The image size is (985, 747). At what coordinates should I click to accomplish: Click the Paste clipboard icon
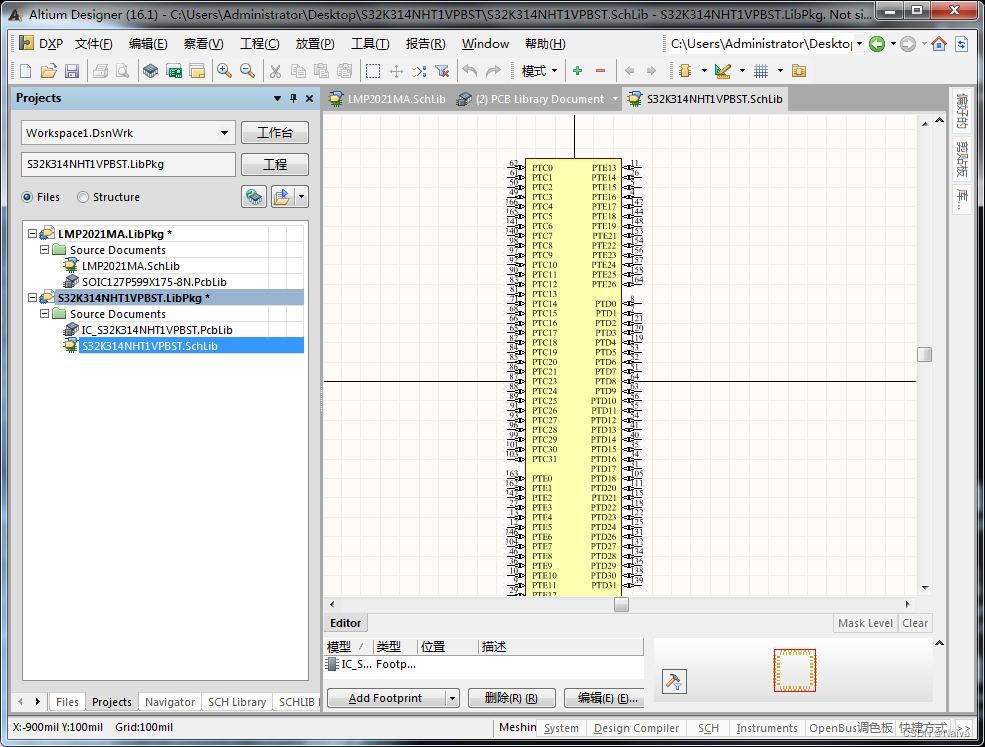pyautogui.click(x=322, y=71)
